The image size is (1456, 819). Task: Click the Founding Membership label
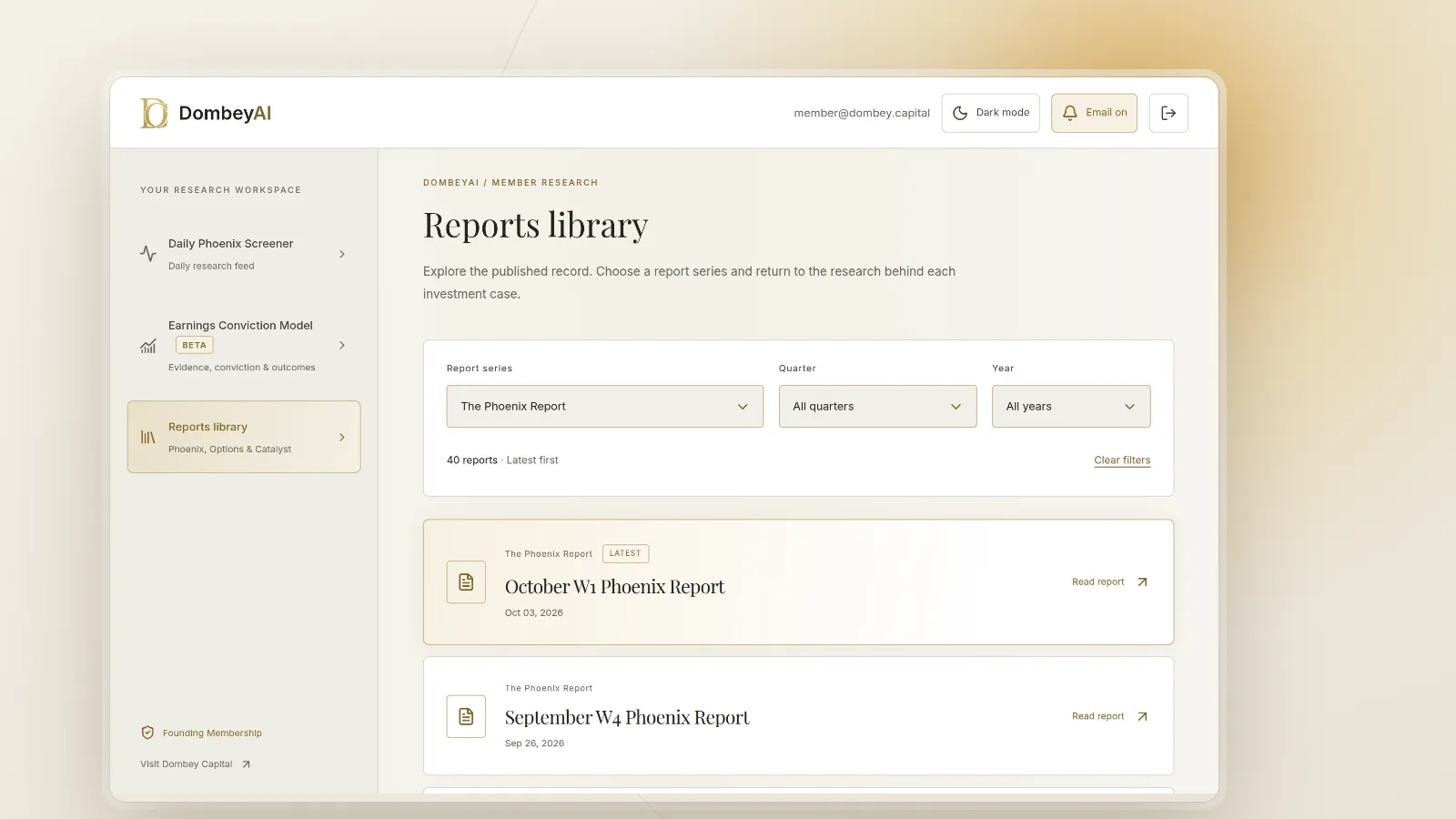[x=212, y=733]
